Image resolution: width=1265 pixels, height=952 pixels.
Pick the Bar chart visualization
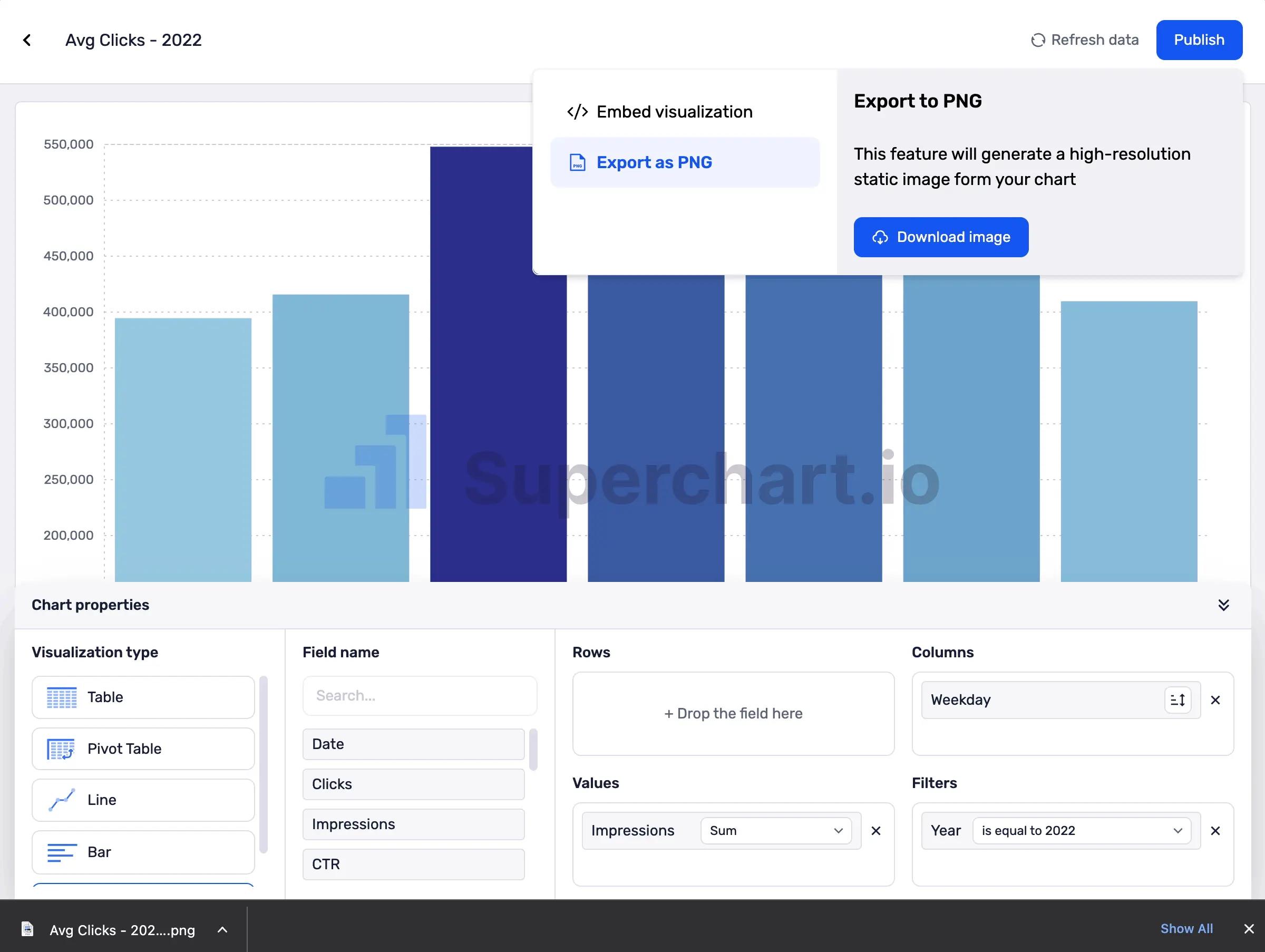point(143,852)
